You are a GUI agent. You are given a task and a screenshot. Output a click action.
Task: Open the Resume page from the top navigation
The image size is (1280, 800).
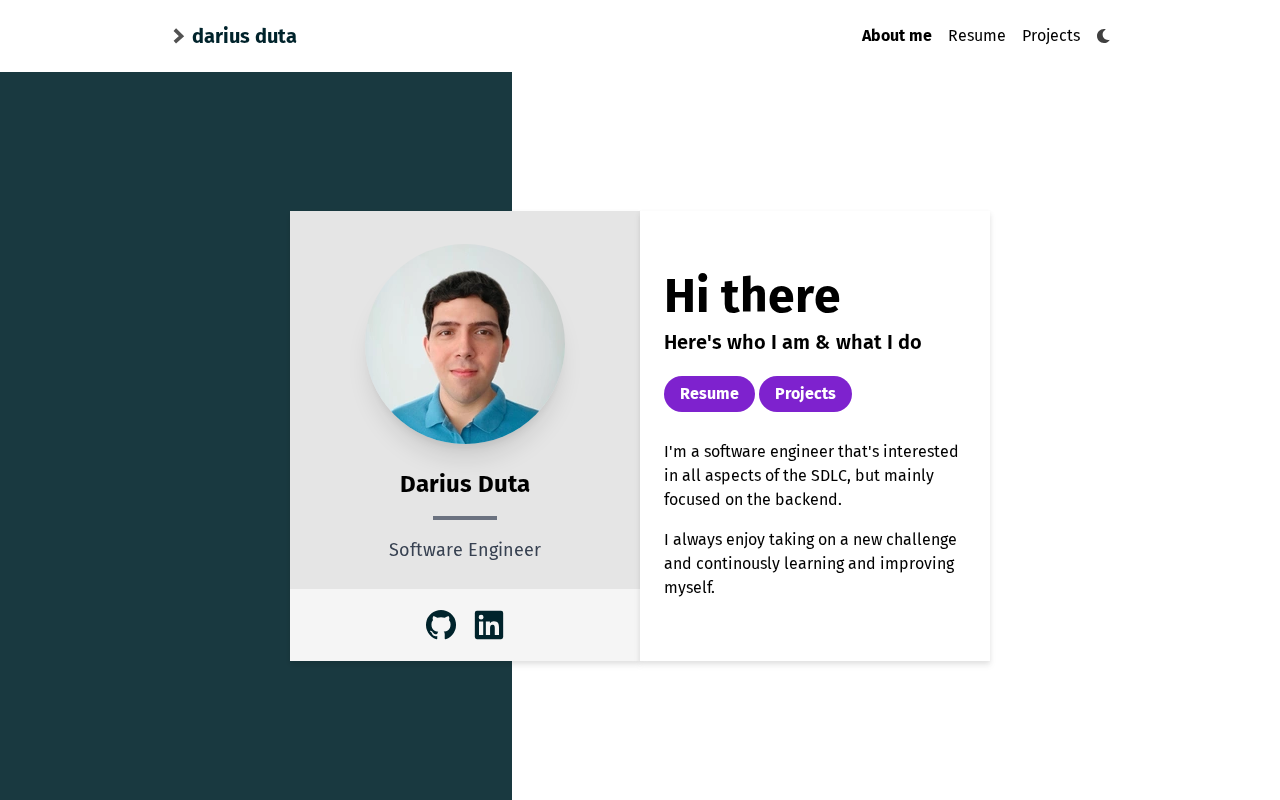pyautogui.click(x=977, y=36)
